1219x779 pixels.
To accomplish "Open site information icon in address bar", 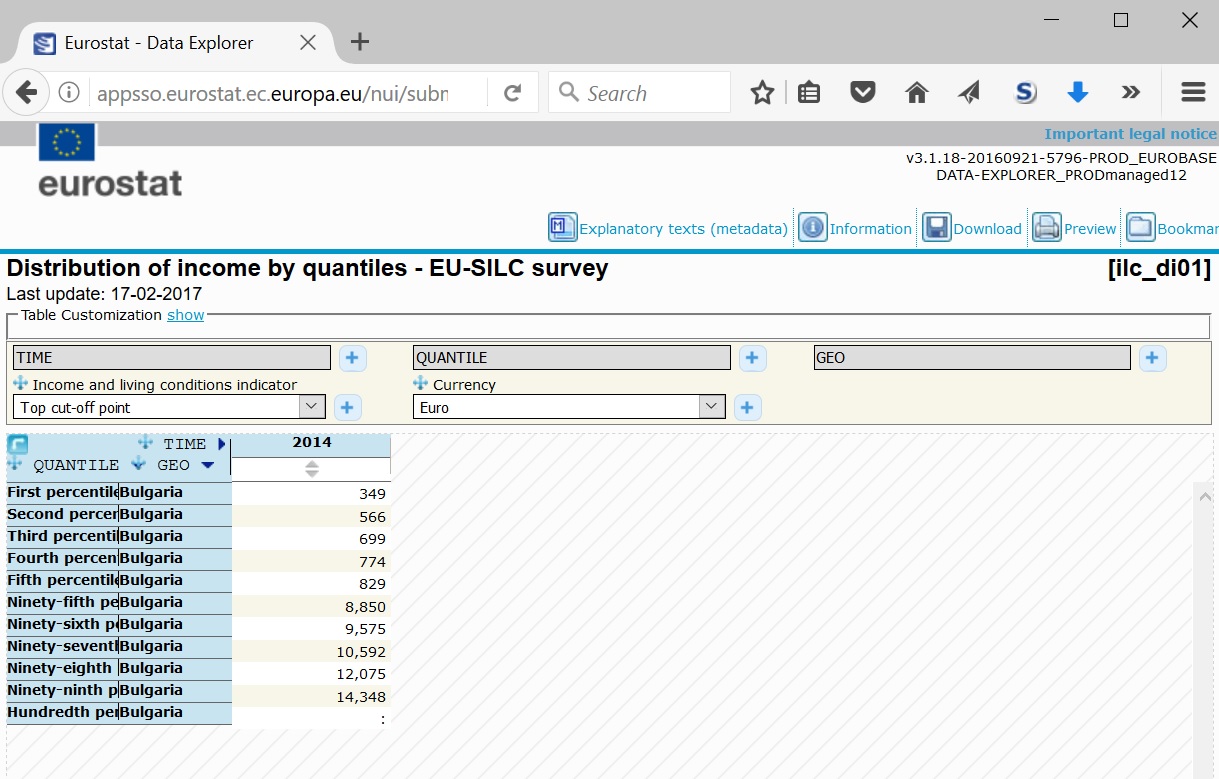I will [x=69, y=93].
